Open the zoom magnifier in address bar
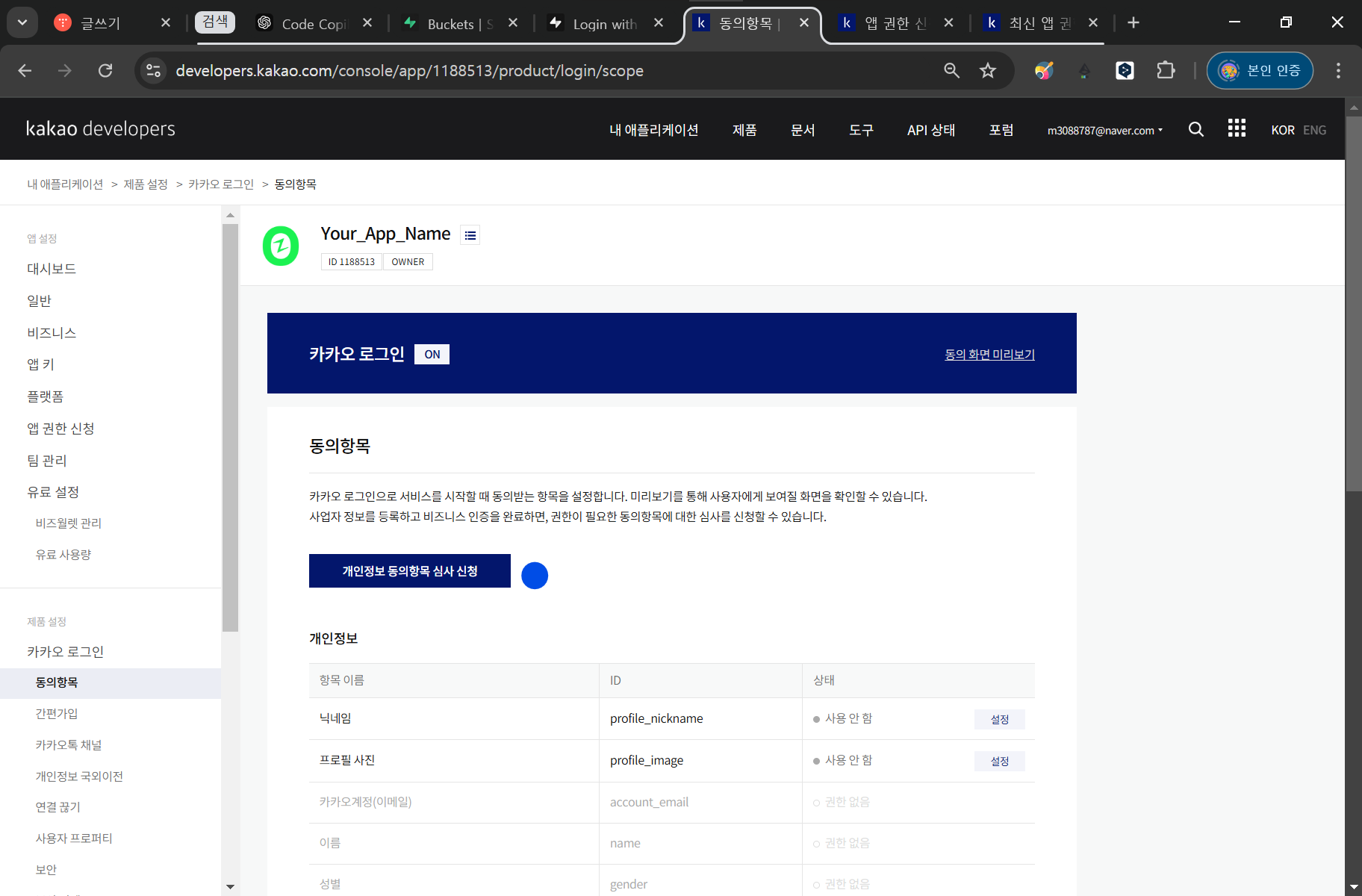Image resolution: width=1362 pixels, height=896 pixels. (x=951, y=70)
